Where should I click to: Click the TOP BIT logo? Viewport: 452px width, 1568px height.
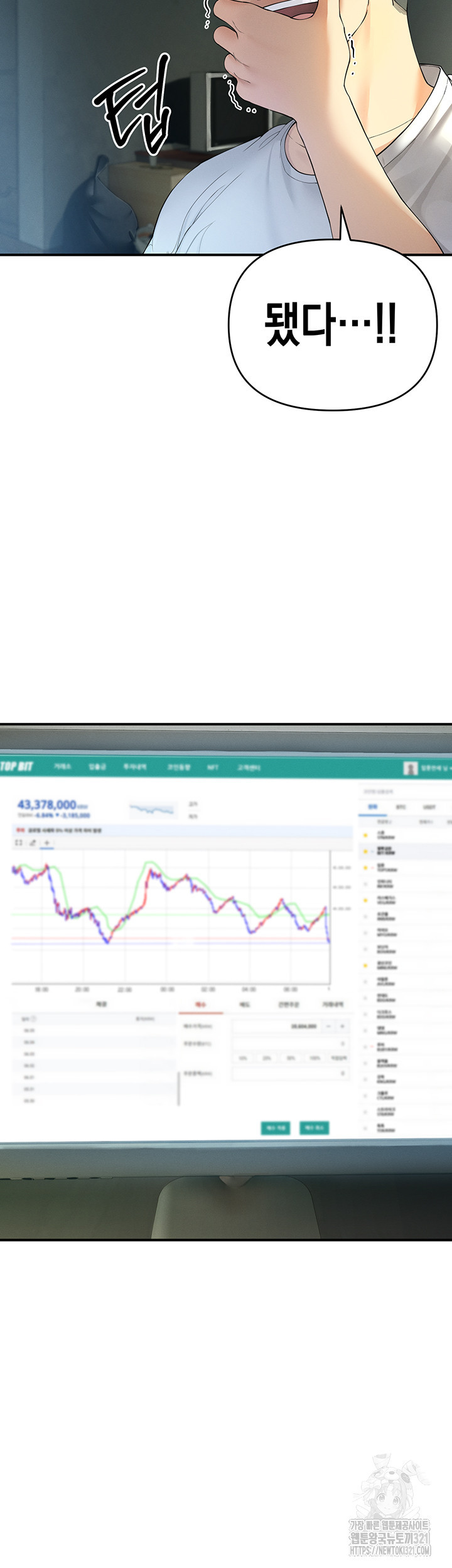tap(15, 766)
